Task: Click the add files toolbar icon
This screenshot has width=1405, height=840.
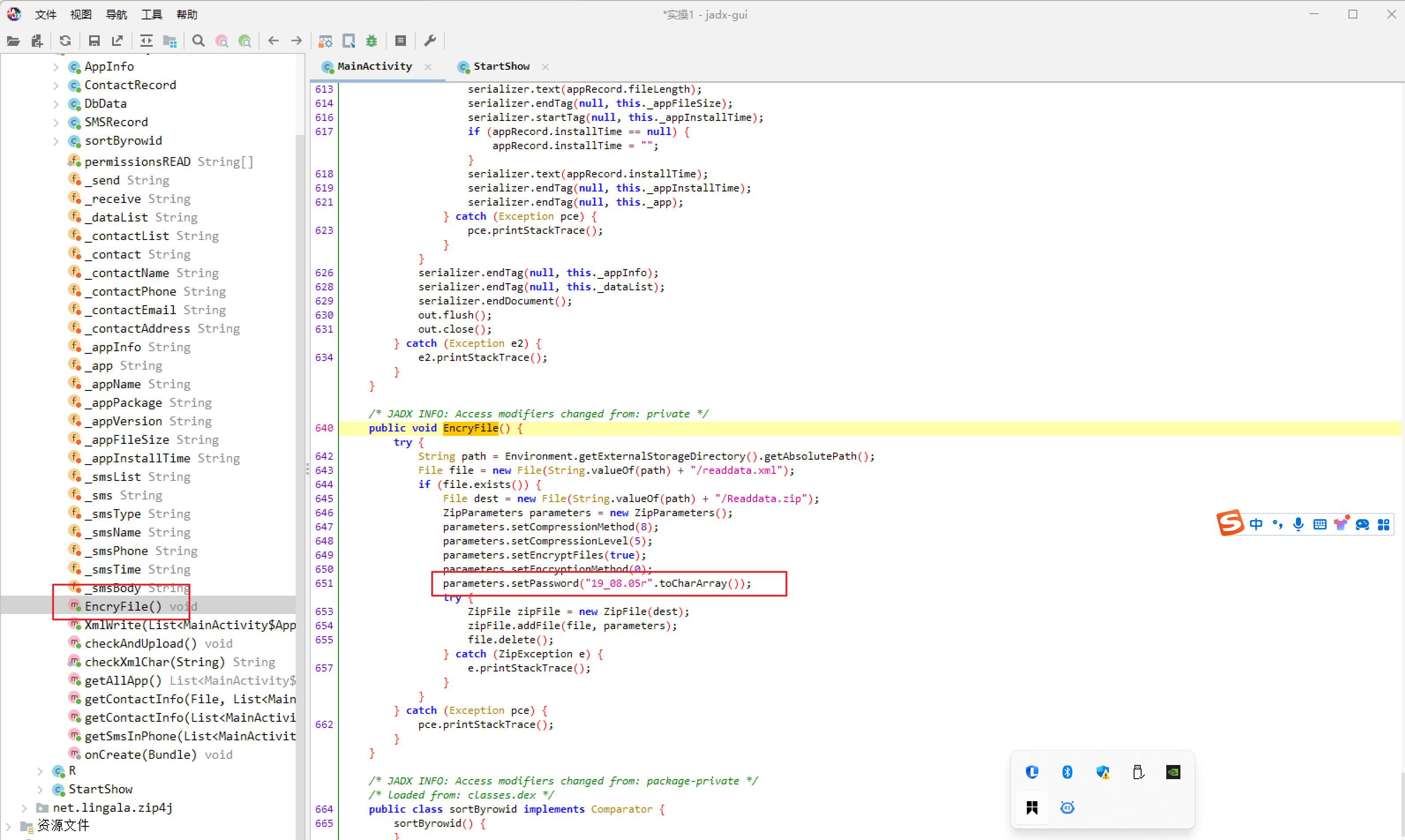Action: click(x=38, y=41)
